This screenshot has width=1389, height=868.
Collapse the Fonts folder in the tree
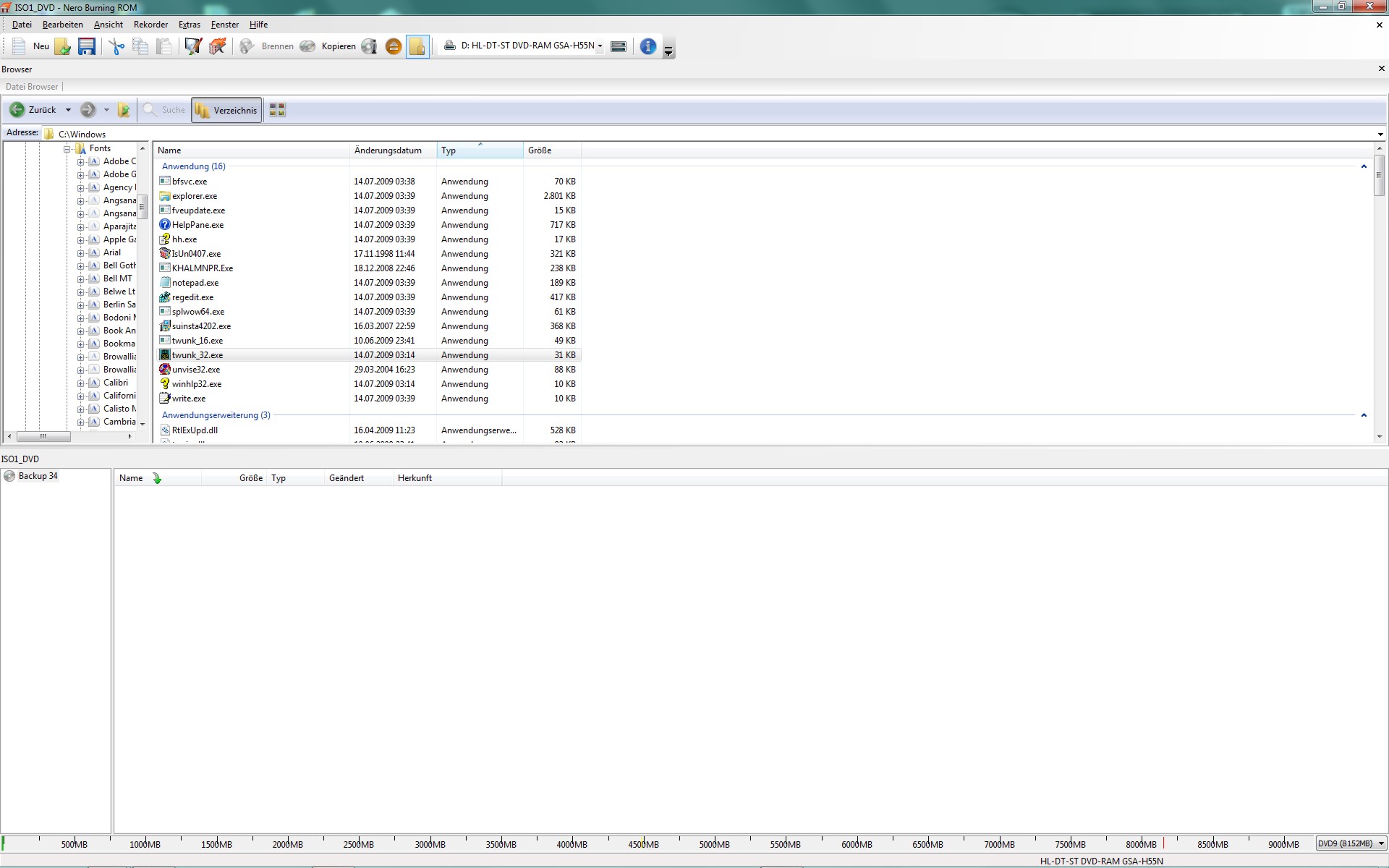(x=67, y=149)
